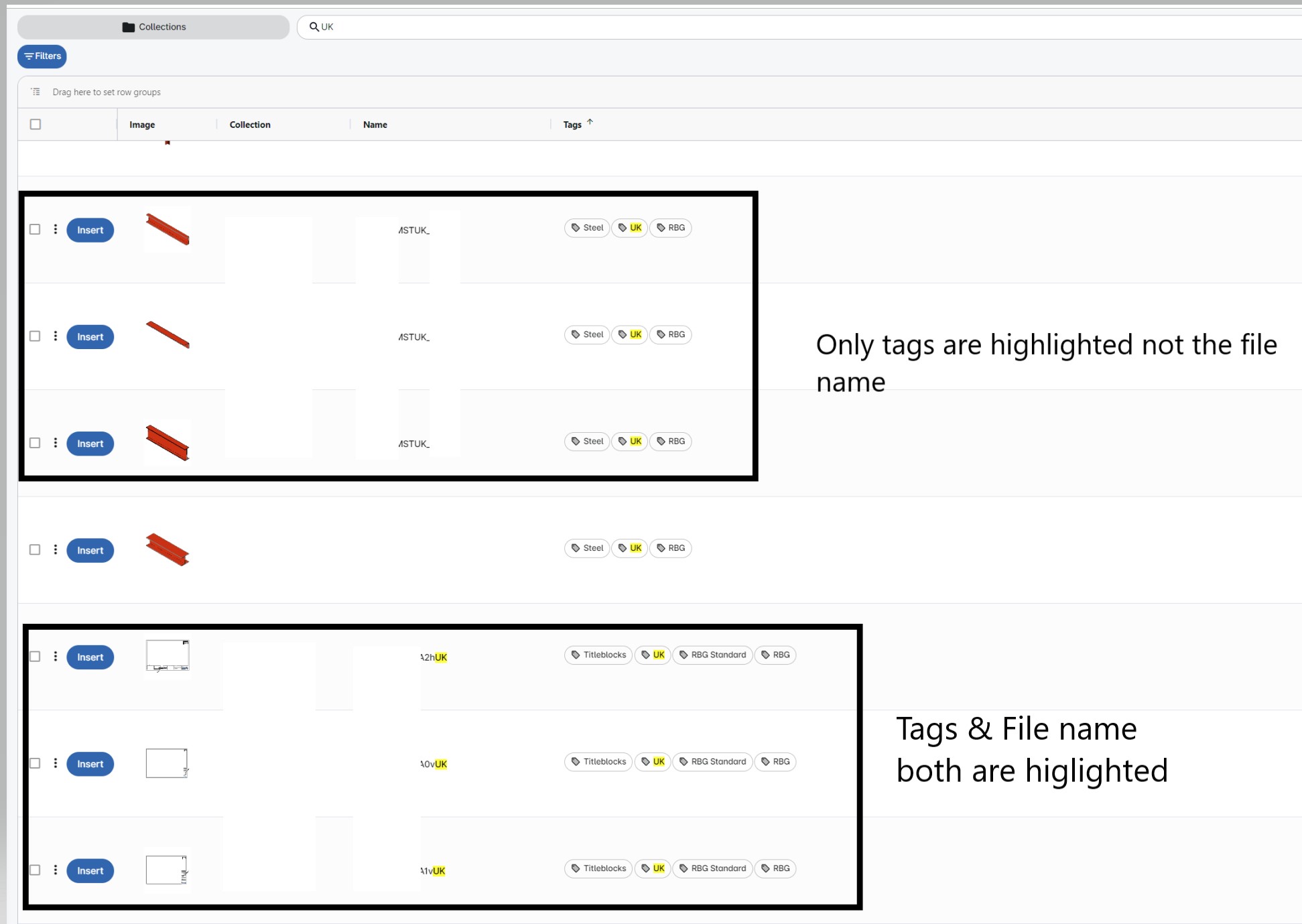
Task: Insert the A2hUK titleblock item
Action: pos(90,657)
